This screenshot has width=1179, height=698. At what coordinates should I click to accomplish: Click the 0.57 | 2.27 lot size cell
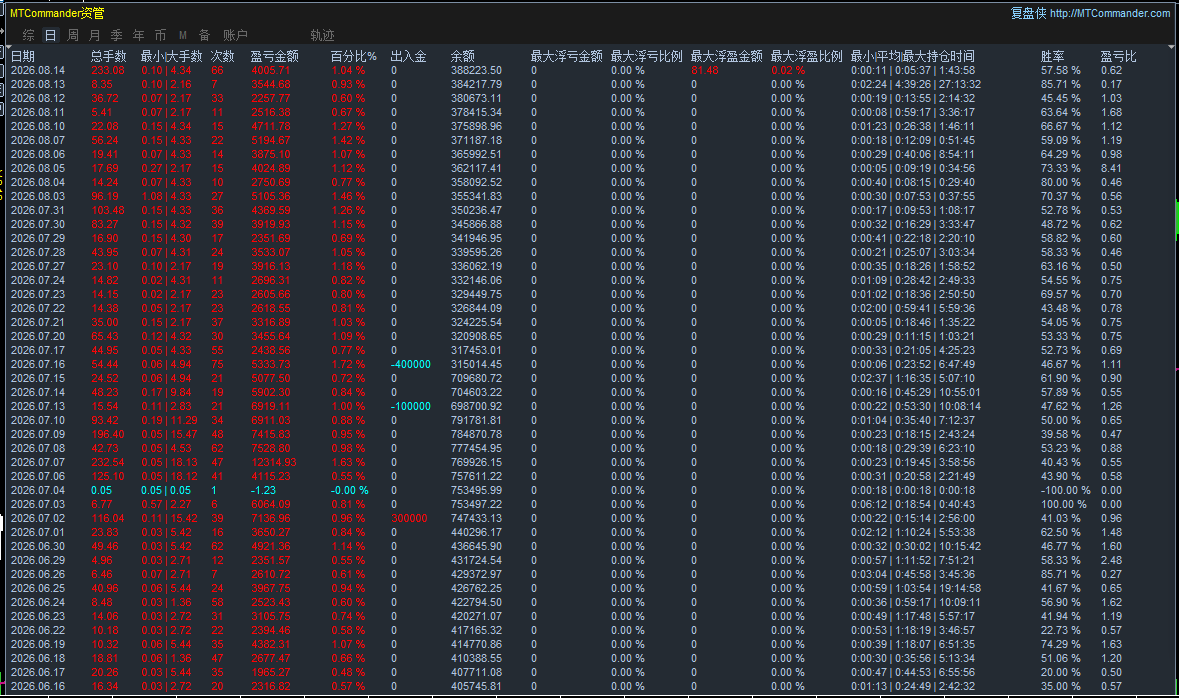(166, 505)
